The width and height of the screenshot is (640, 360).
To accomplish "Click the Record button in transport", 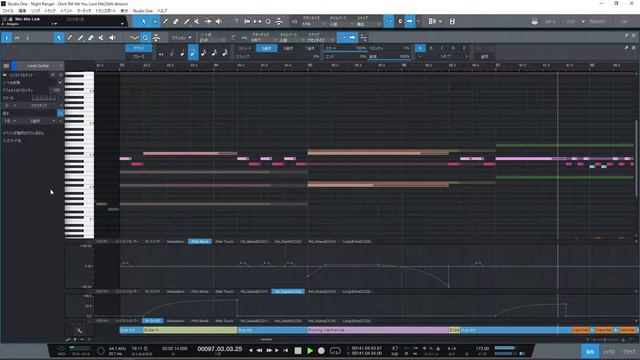I will 321,350.
